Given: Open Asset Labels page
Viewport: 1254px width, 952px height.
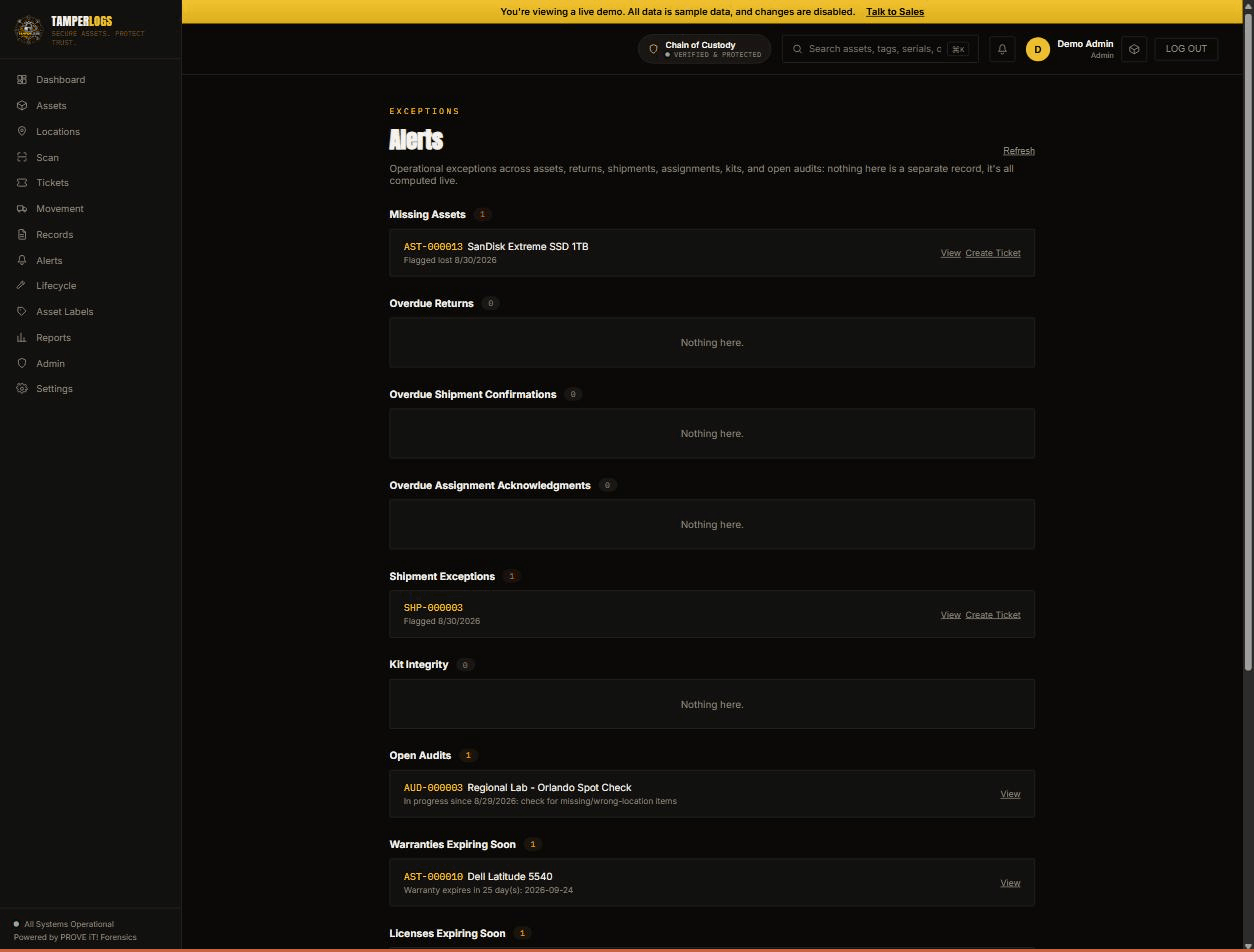Looking at the screenshot, I should (65, 311).
